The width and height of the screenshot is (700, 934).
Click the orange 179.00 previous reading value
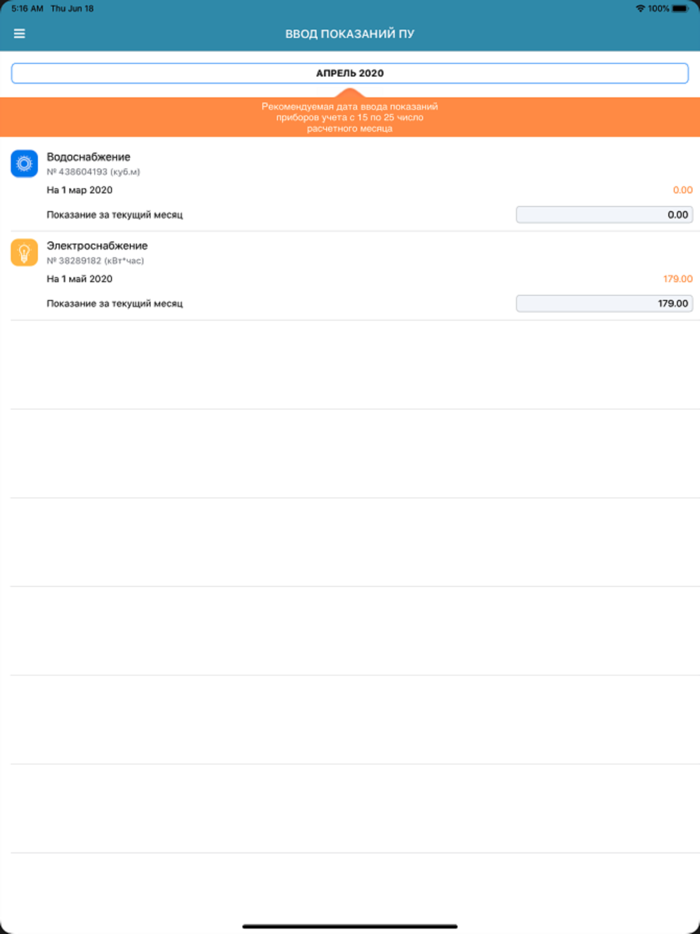pos(678,279)
